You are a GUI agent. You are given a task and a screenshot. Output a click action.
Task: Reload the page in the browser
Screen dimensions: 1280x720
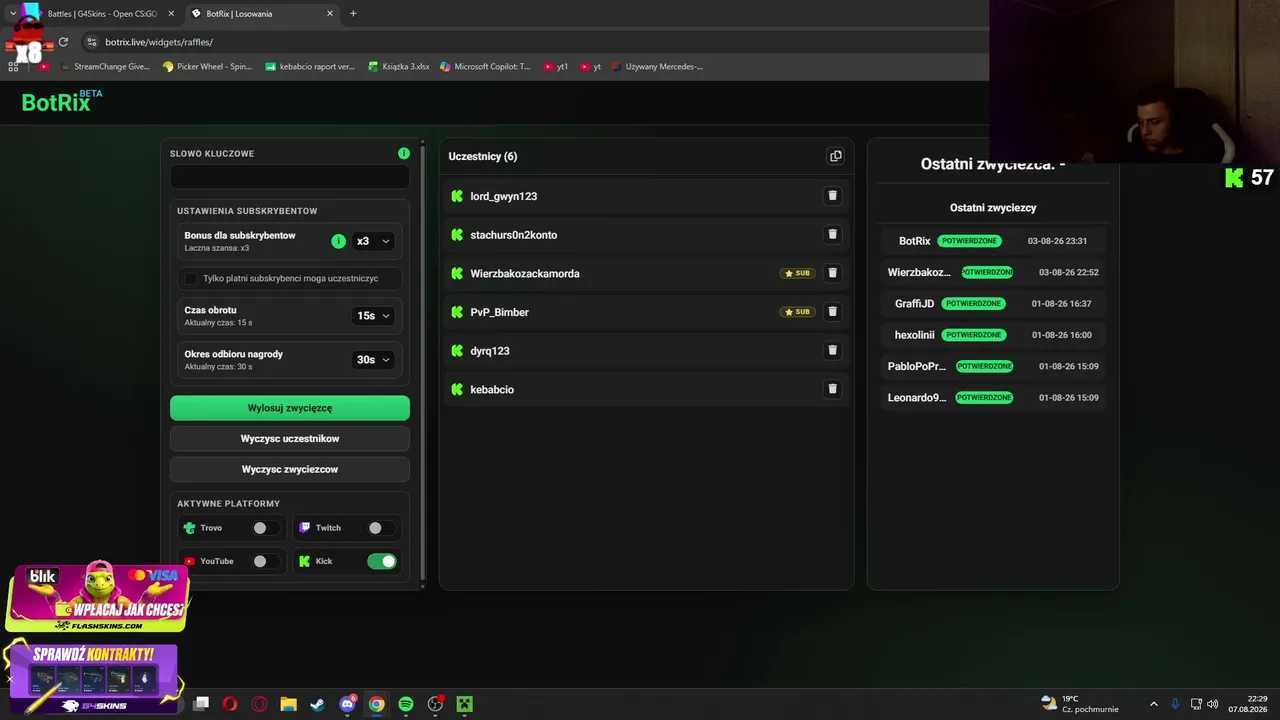click(63, 42)
